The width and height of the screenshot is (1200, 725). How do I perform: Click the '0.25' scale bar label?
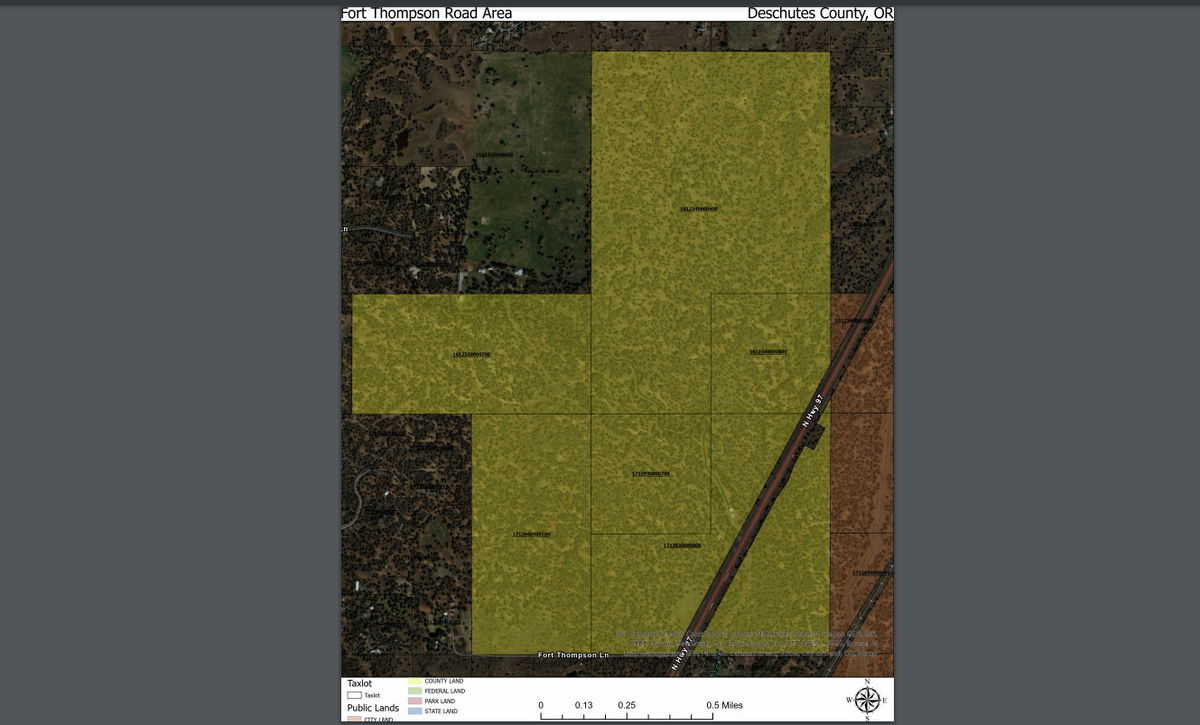(627, 705)
